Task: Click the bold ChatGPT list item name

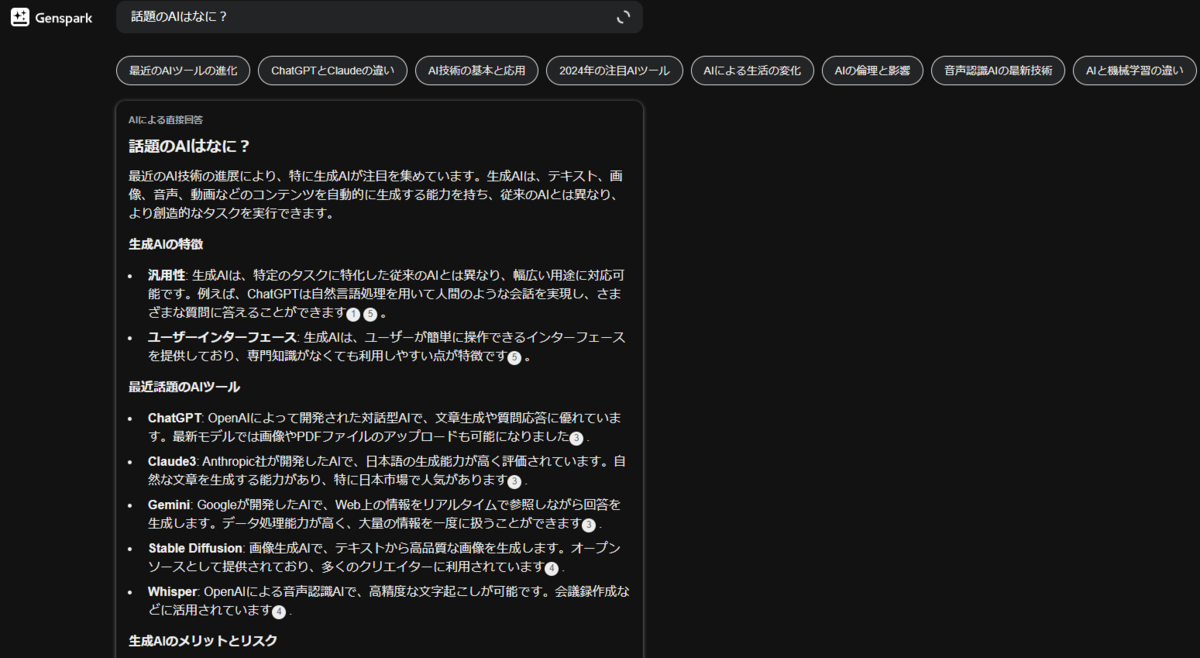Action: coord(175,417)
